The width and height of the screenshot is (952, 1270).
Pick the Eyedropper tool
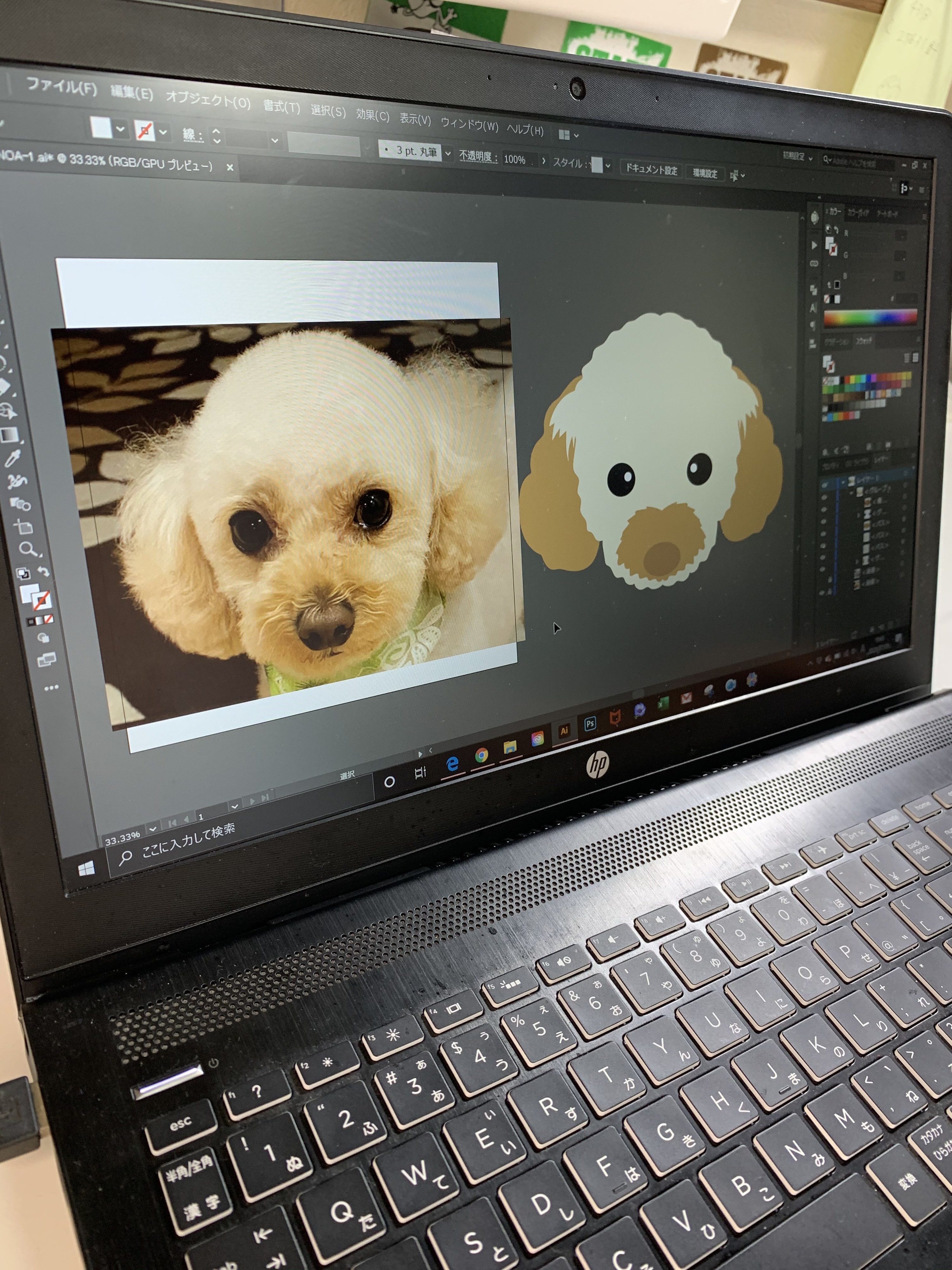12,459
